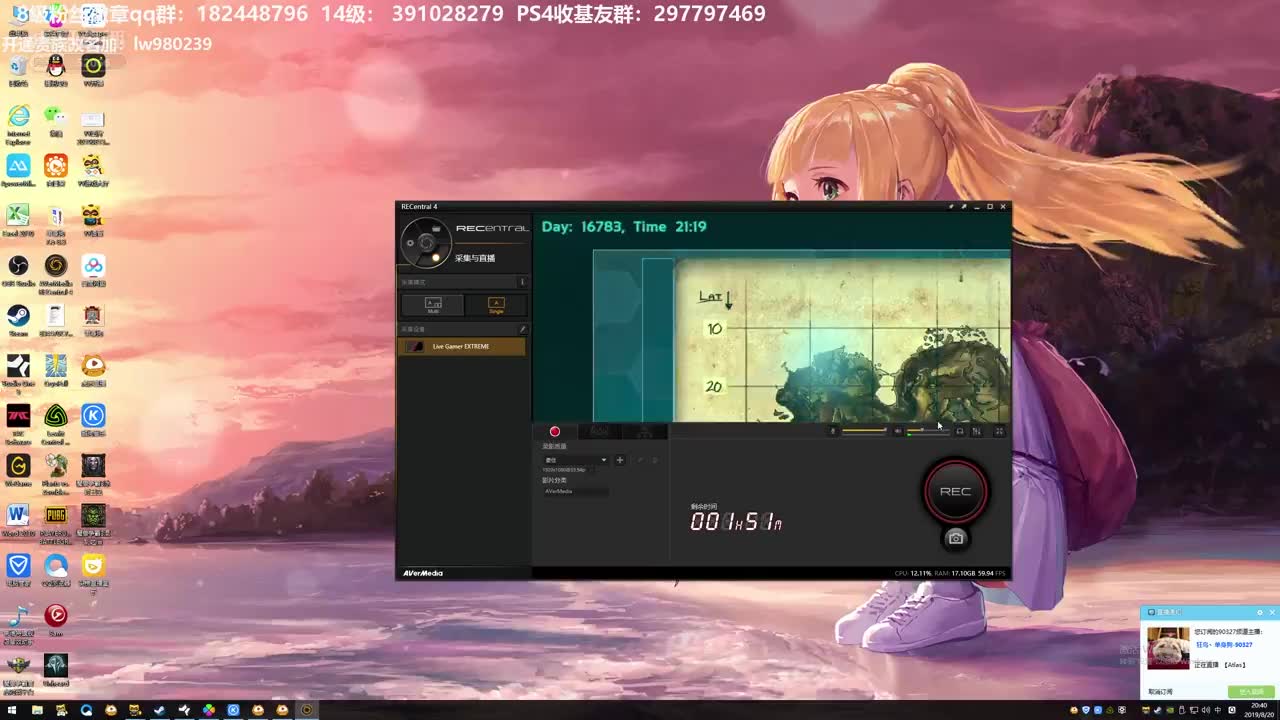The width and height of the screenshot is (1280, 720).
Task: Select Single capture mode
Action: (496, 305)
